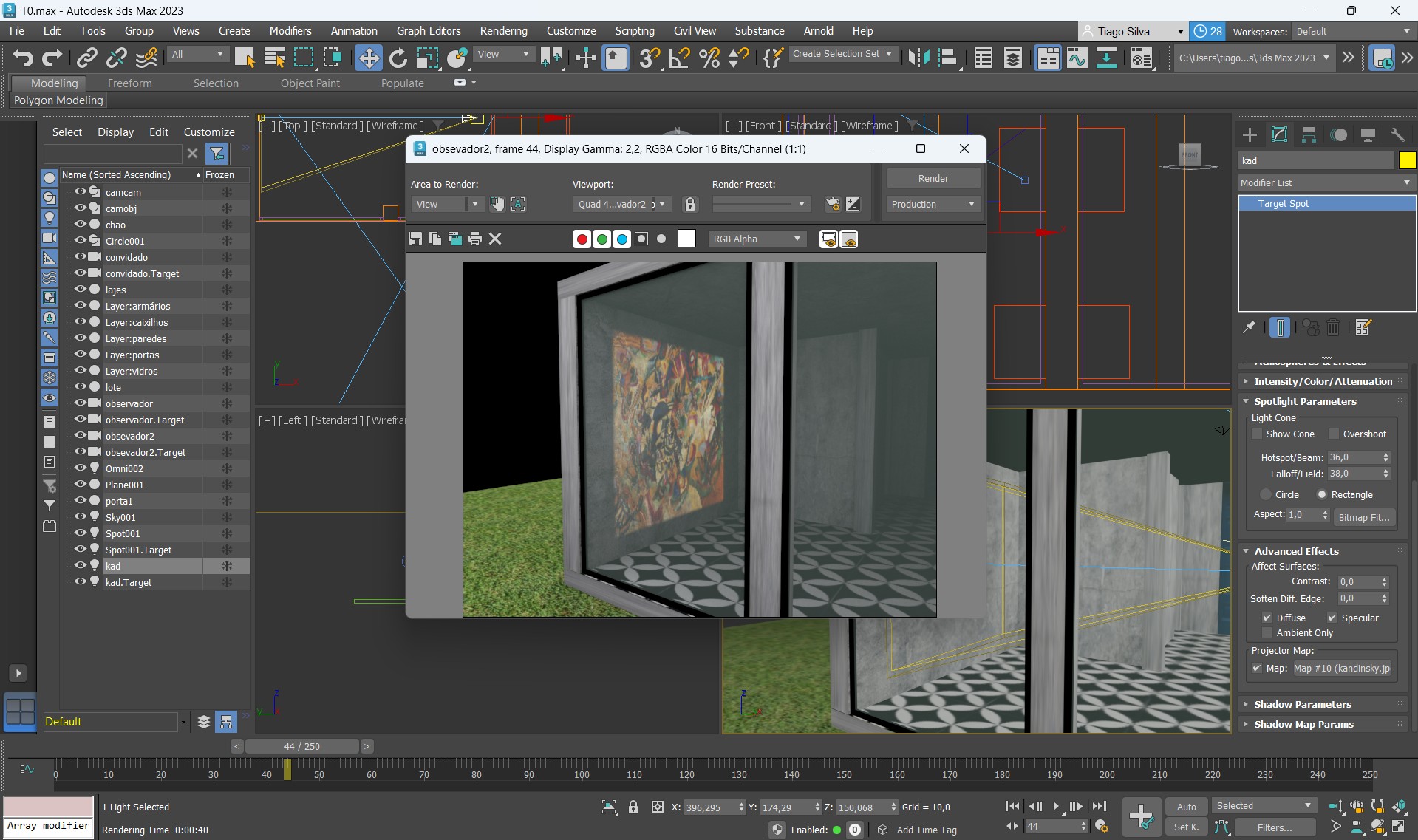The width and height of the screenshot is (1418, 840).
Task: Enable the red channel button
Action: tap(582, 239)
